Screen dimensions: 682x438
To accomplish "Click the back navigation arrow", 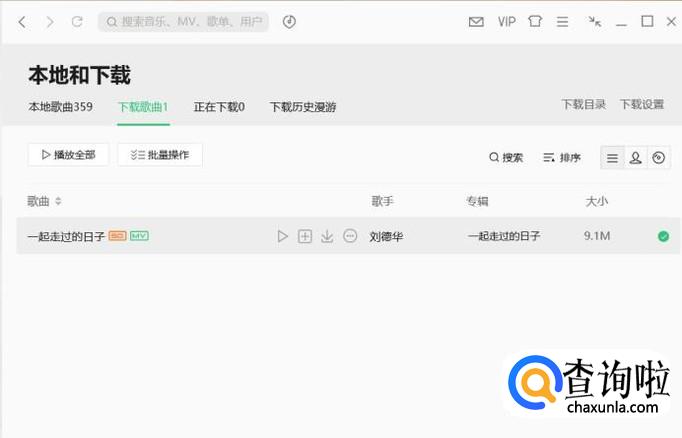I will point(23,21).
